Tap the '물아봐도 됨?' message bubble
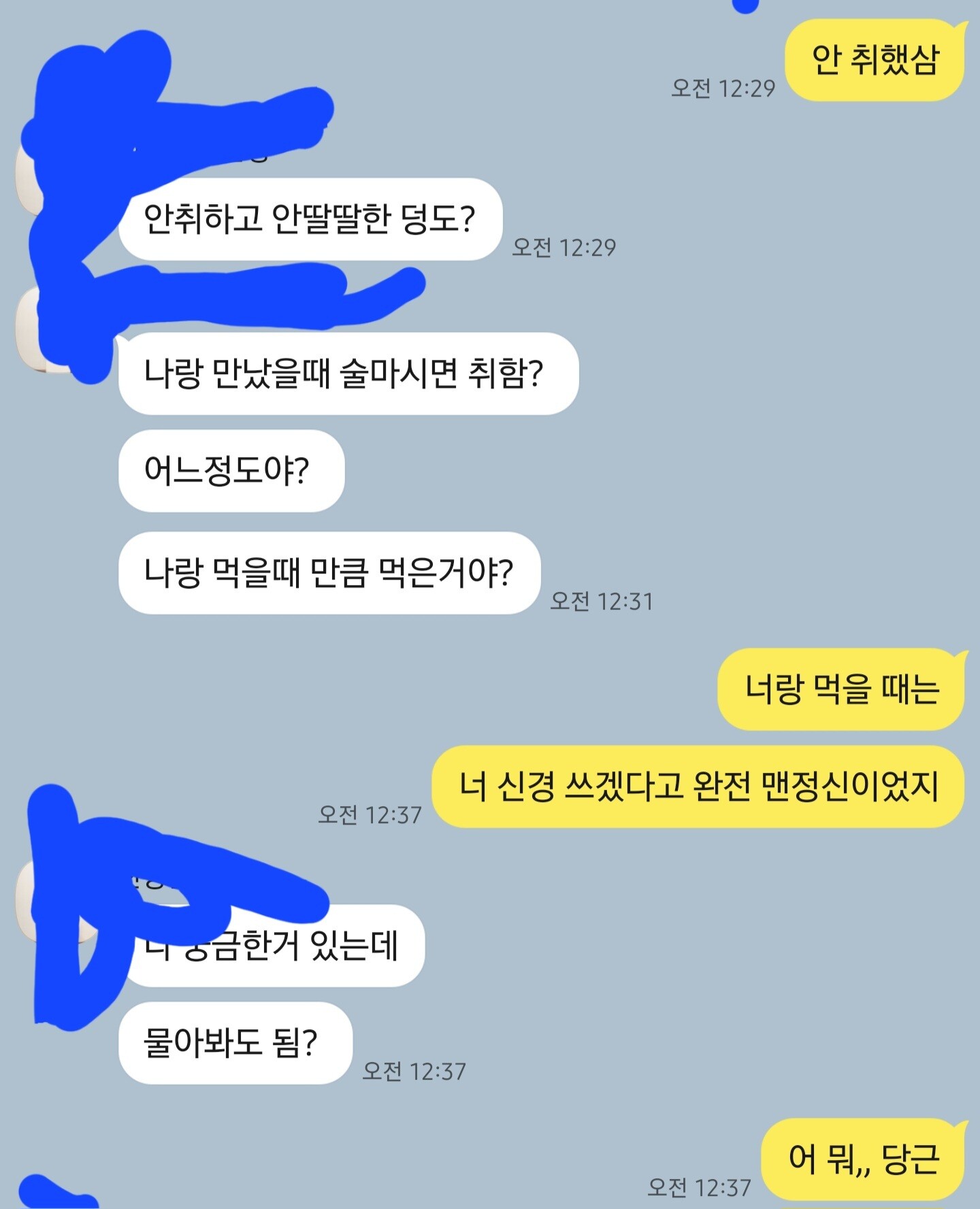This screenshot has height=1209, width=980. pyautogui.click(x=235, y=1043)
